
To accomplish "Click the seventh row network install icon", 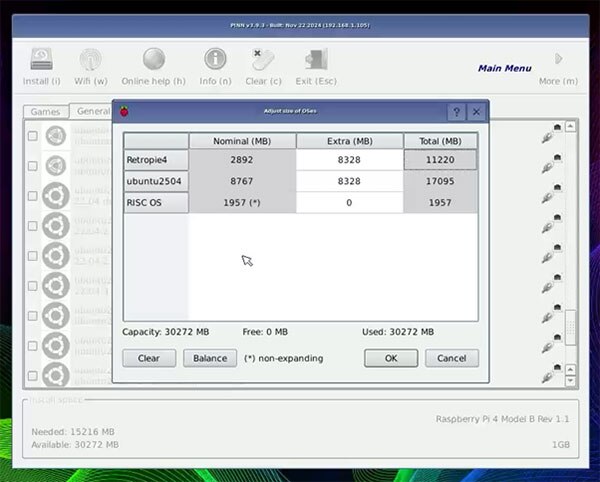I will point(551,313).
